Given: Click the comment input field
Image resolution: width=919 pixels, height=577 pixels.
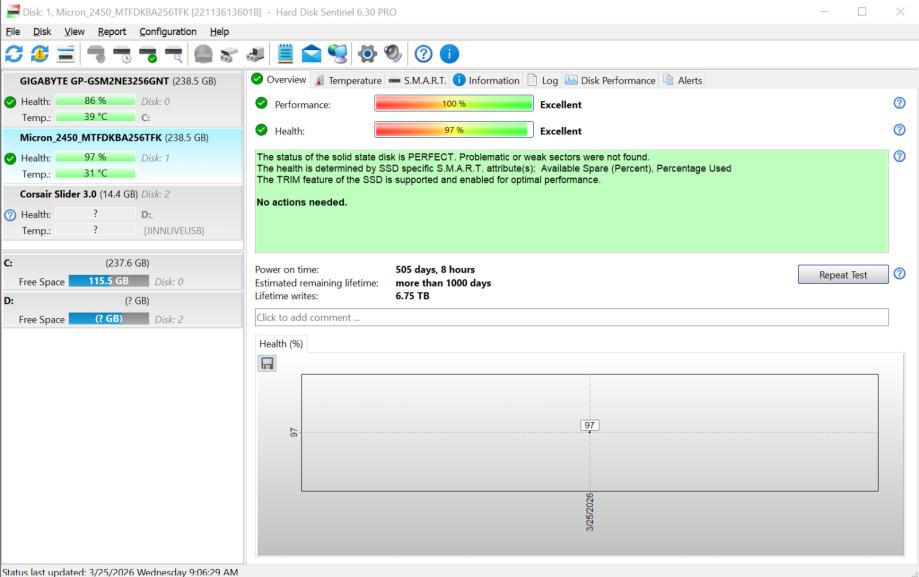Looking at the screenshot, I should click(x=571, y=317).
